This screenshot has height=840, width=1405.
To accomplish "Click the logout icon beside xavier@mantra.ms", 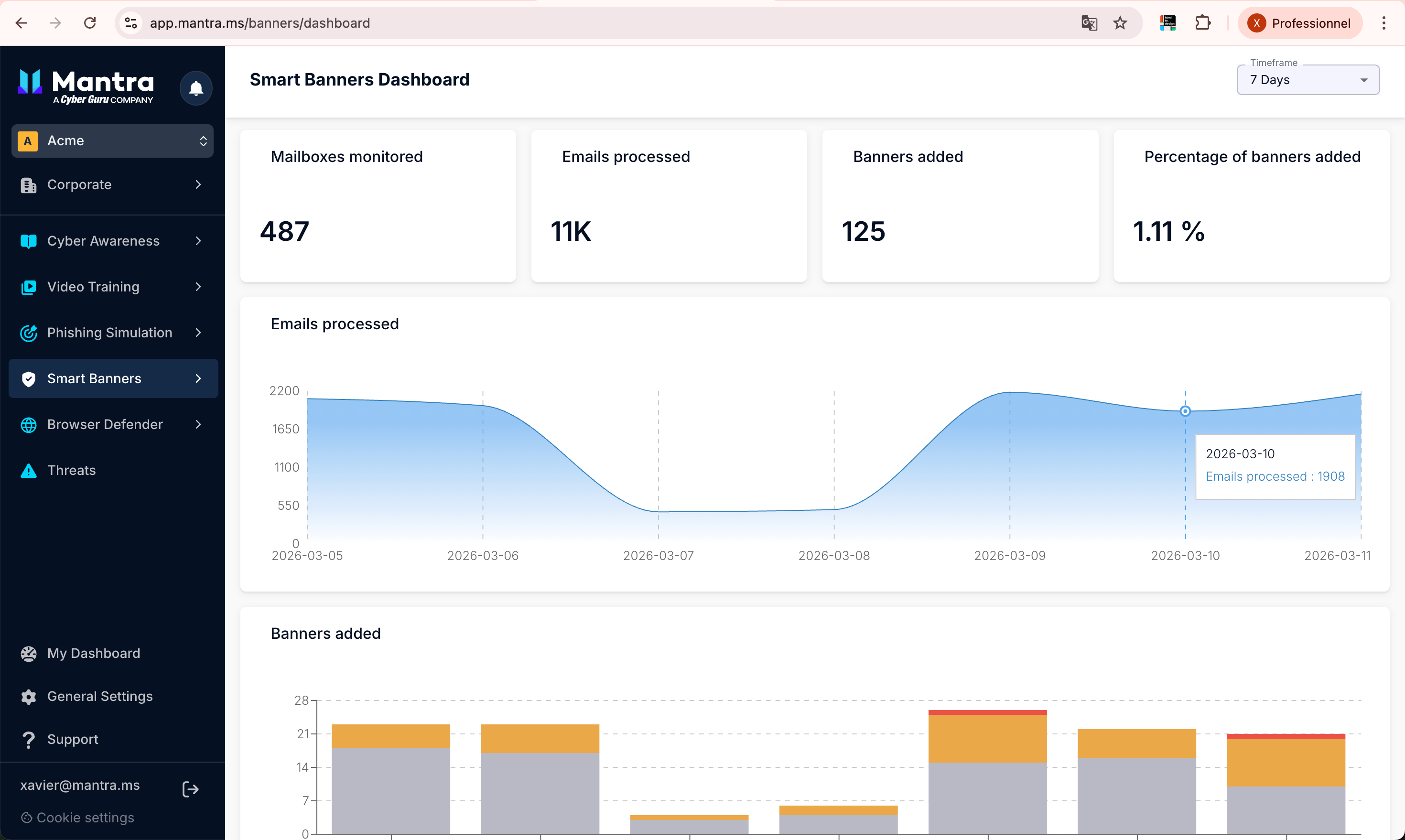I will (x=190, y=789).
